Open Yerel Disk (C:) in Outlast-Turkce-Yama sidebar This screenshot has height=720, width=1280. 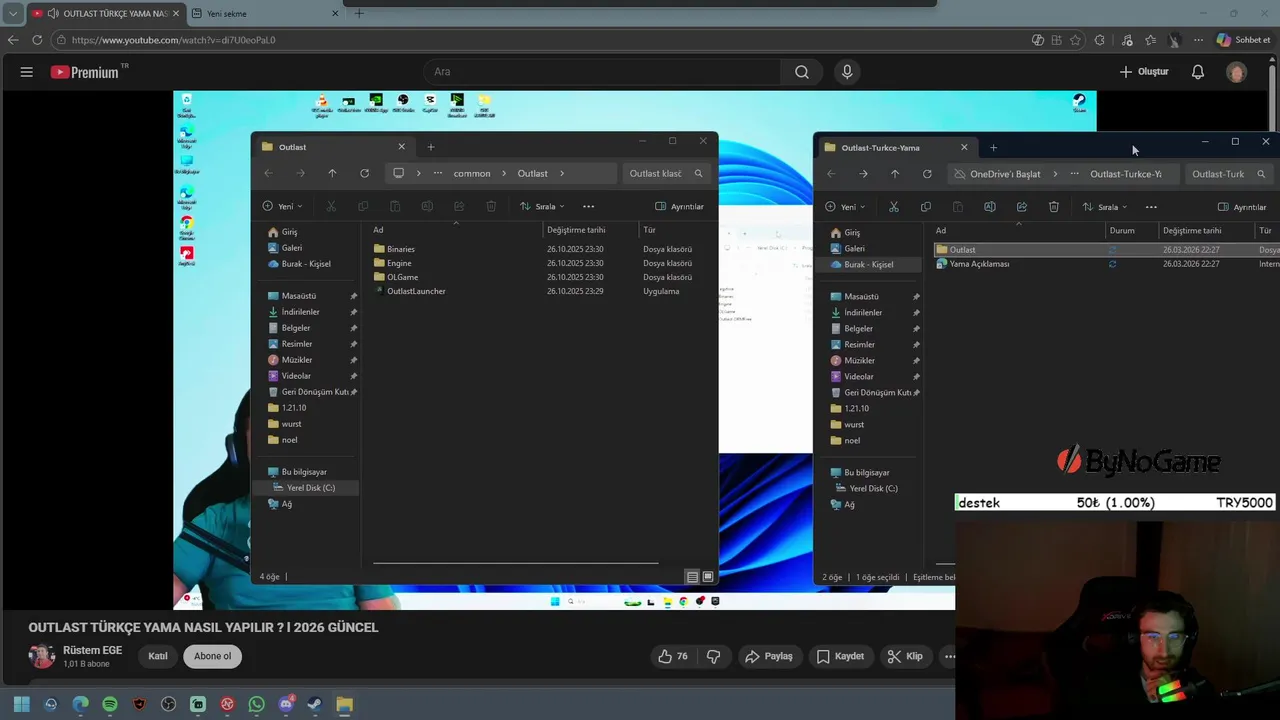pos(873,489)
